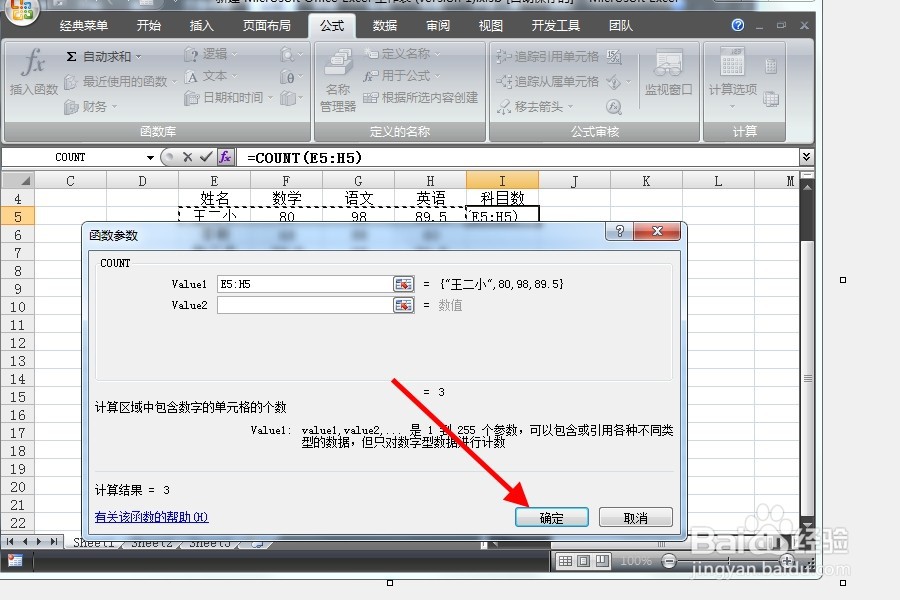
Task: Click the range selector beside Value1 field
Action: (x=403, y=283)
